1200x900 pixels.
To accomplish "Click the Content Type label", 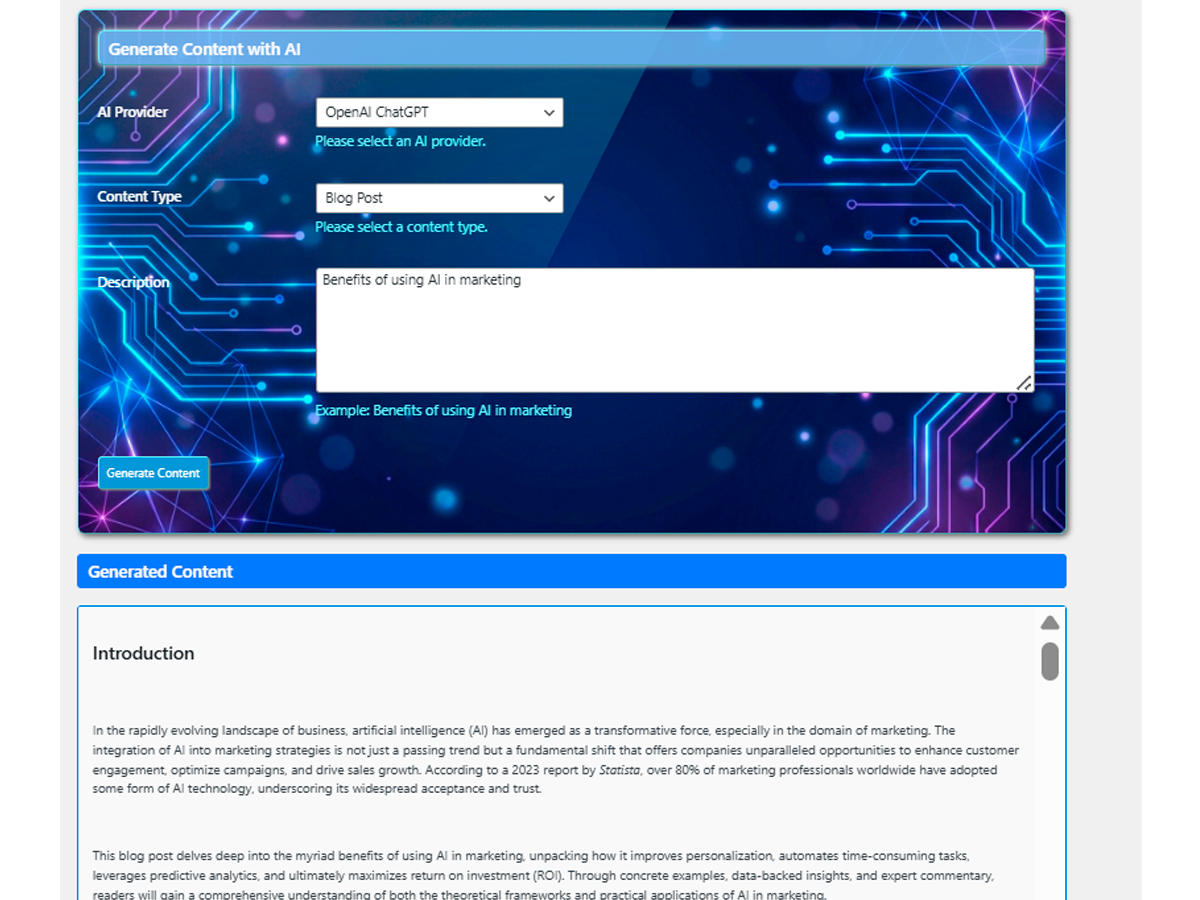I will [138, 197].
